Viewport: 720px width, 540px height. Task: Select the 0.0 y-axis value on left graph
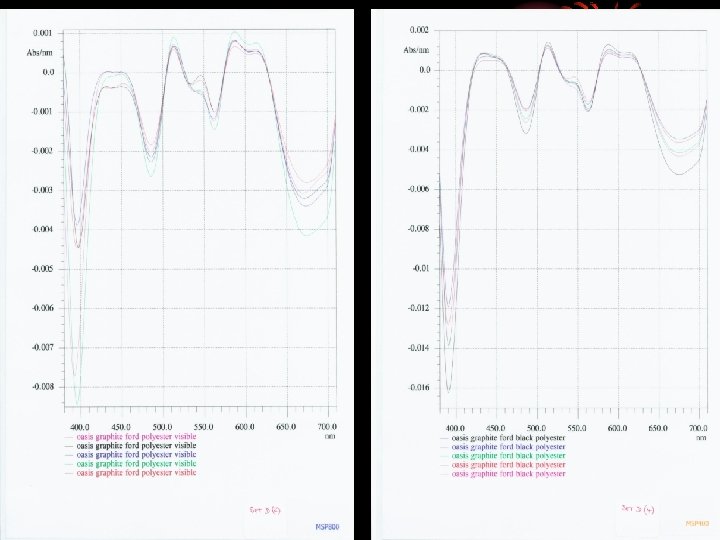tap(48, 72)
